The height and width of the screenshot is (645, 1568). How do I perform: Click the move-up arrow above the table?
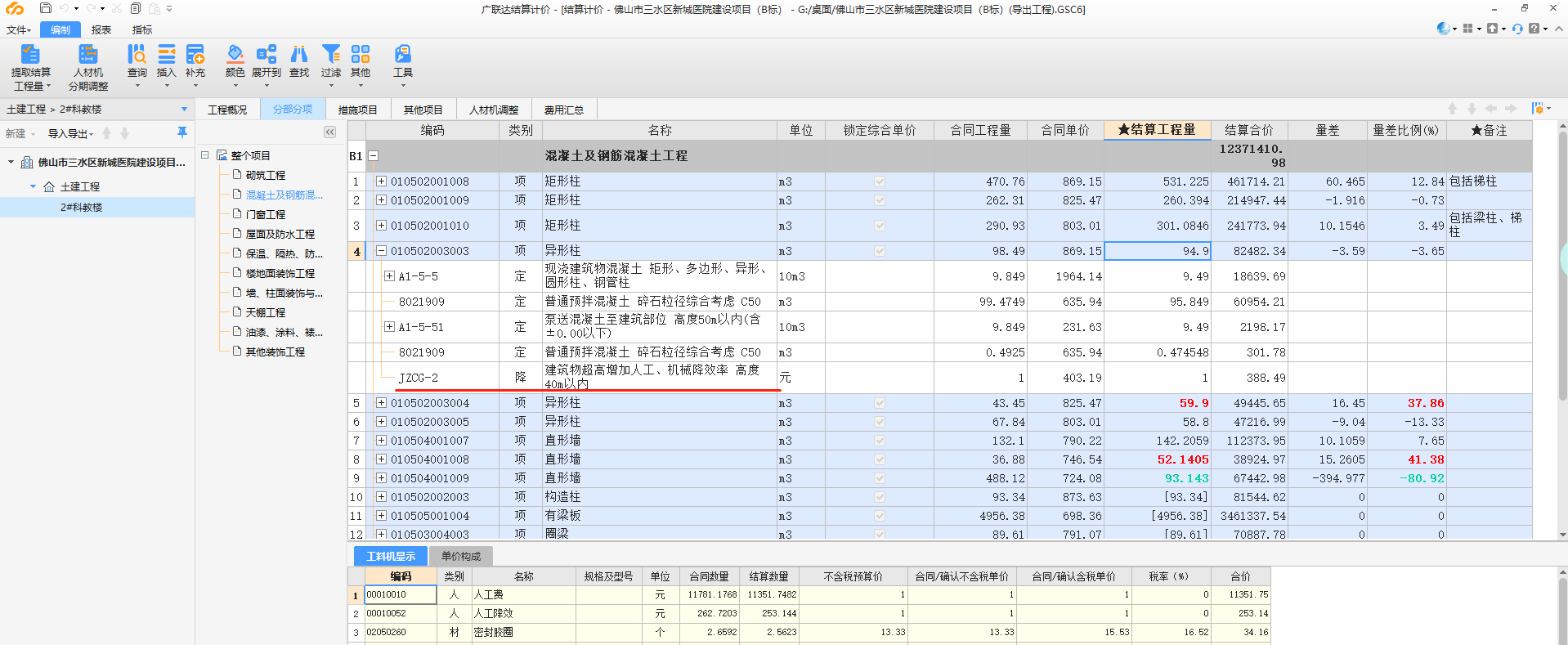[1452, 109]
